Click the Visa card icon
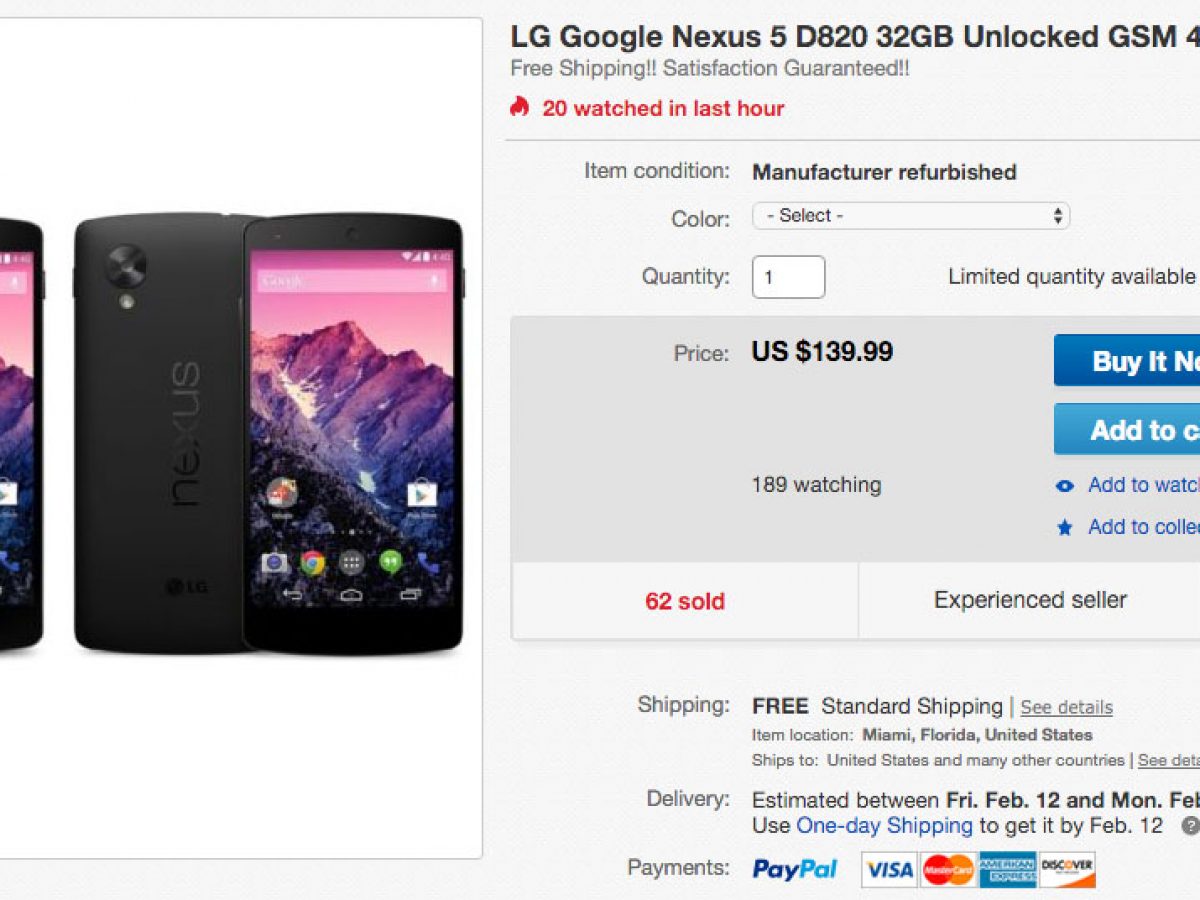This screenshot has height=900, width=1200. tap(889, 870)
